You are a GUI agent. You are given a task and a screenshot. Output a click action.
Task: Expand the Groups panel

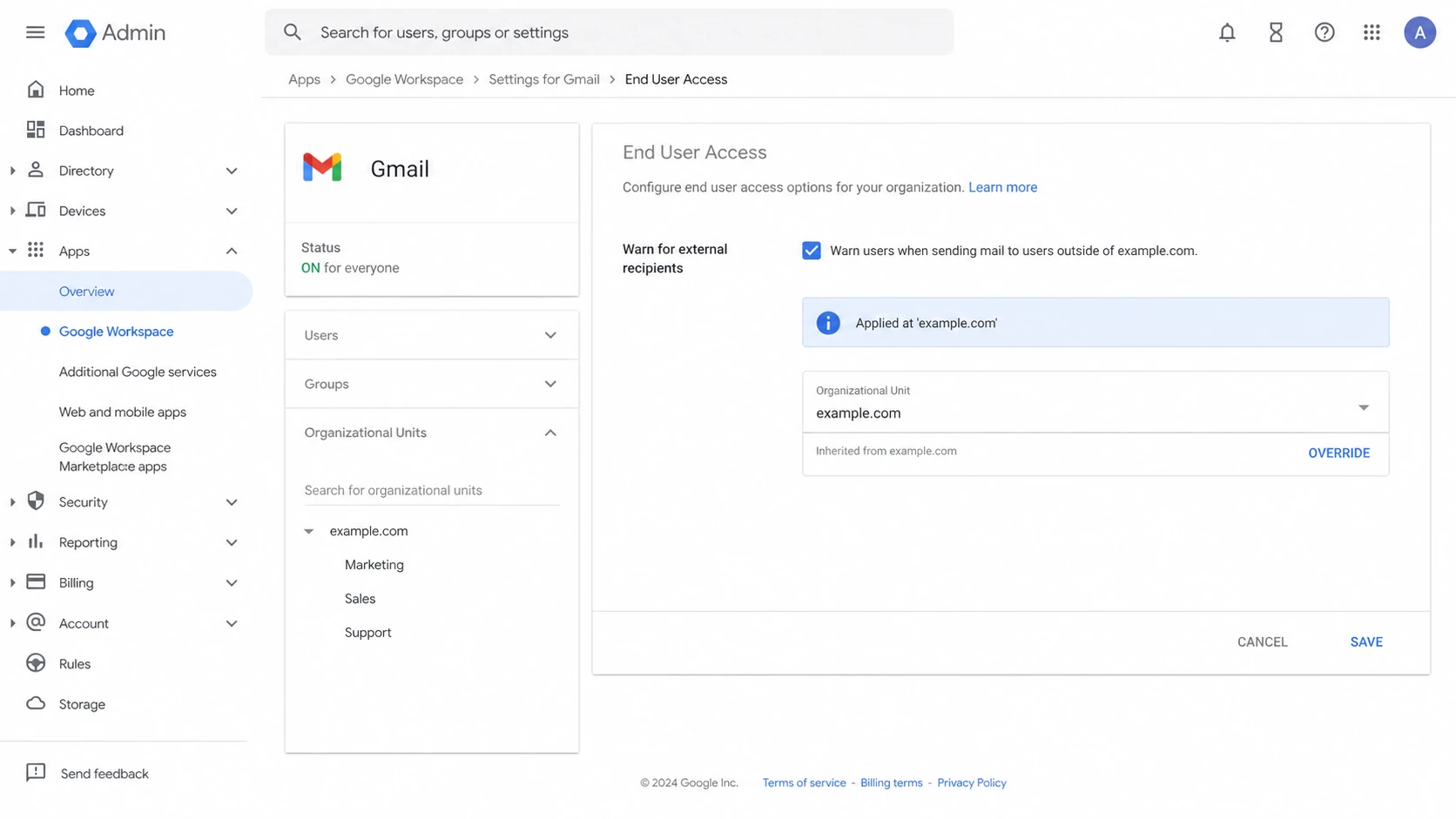point(432,384)
